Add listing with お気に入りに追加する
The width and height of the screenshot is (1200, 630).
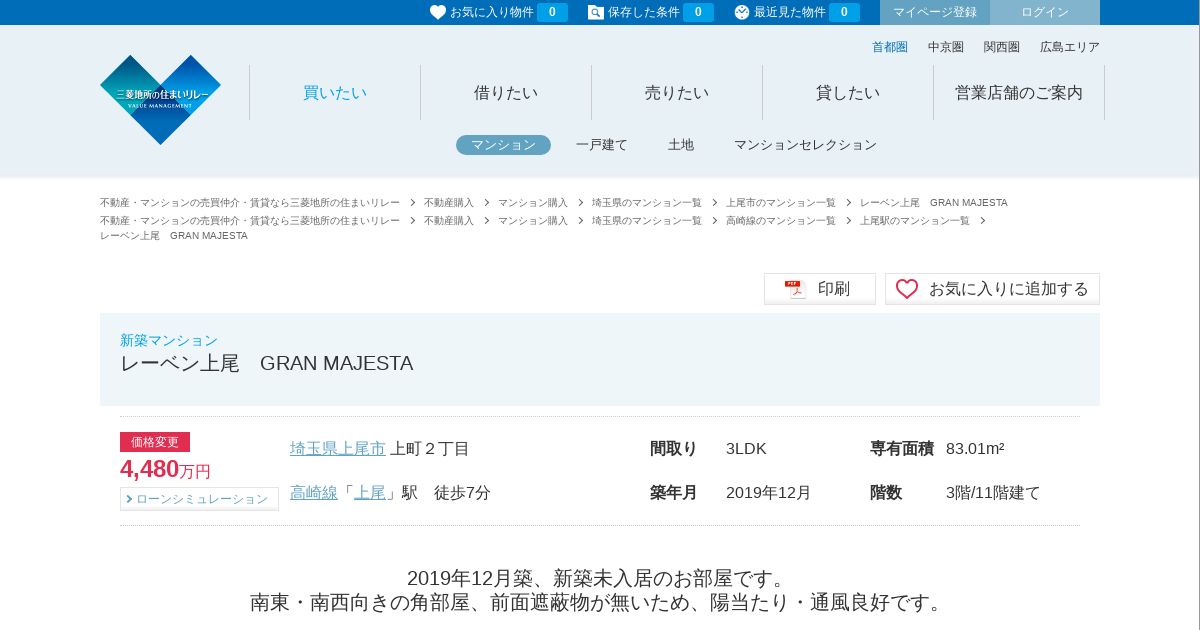click(992, 289)
